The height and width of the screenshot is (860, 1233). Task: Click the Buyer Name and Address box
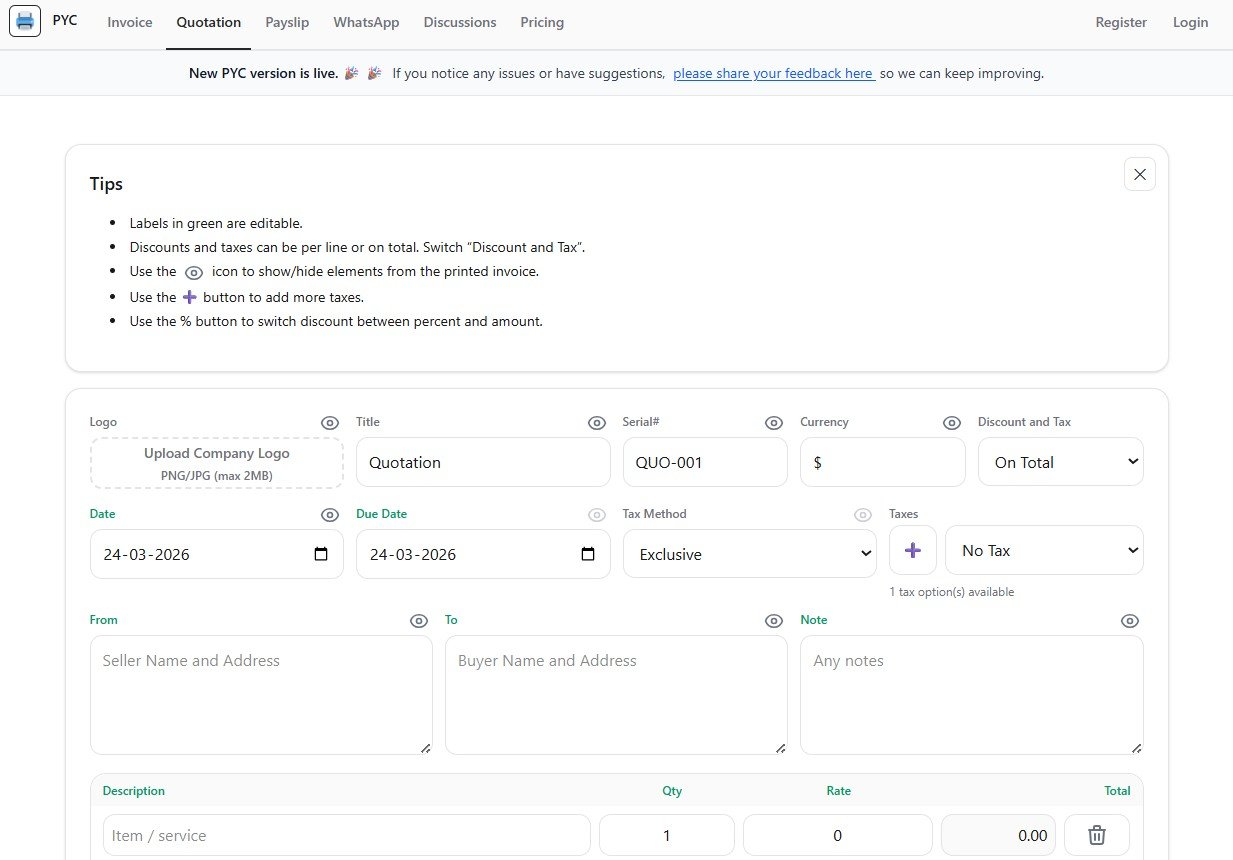click(x=616, y=695)
